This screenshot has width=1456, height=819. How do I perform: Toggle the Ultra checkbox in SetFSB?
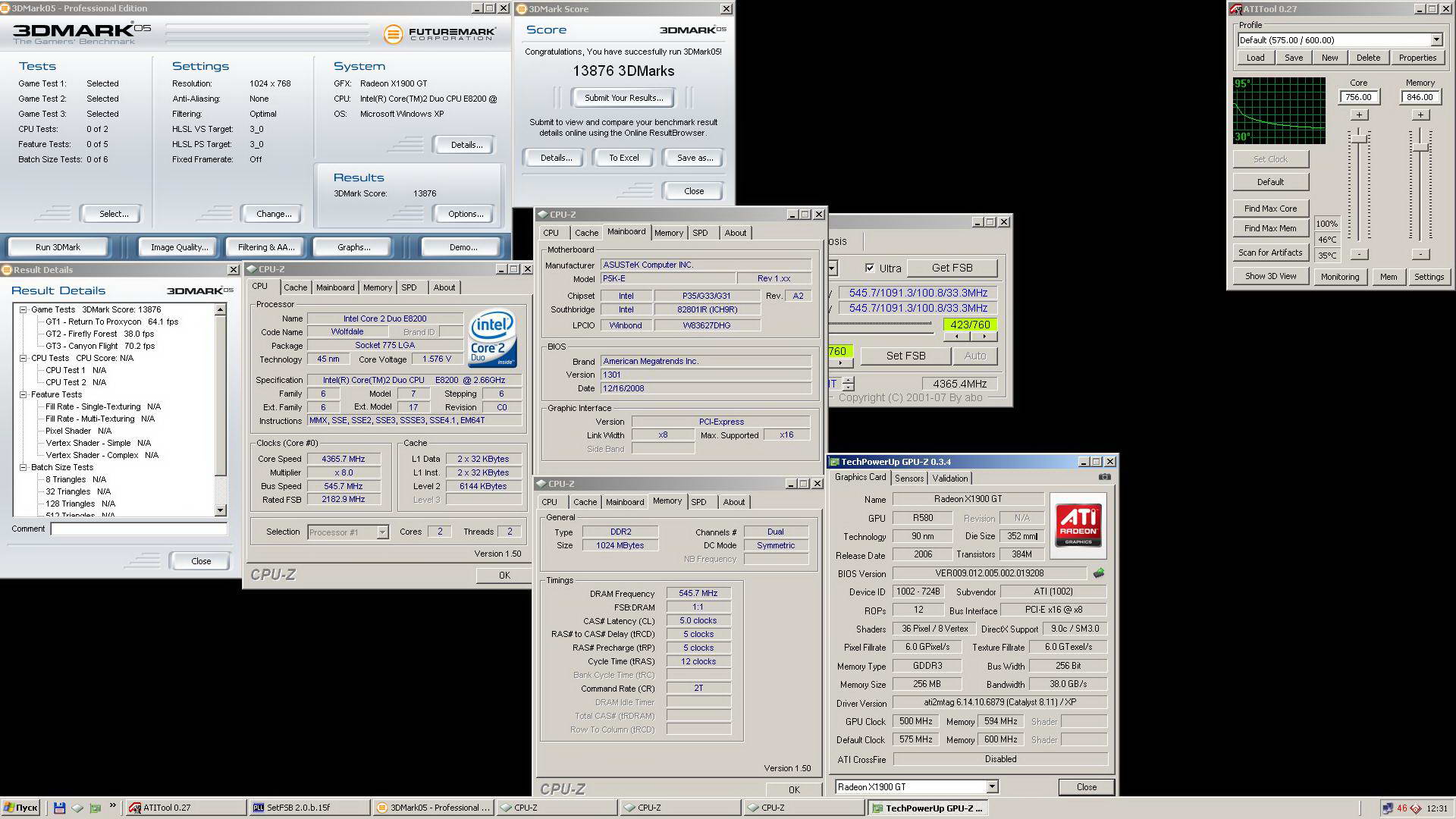click(869, 268)
